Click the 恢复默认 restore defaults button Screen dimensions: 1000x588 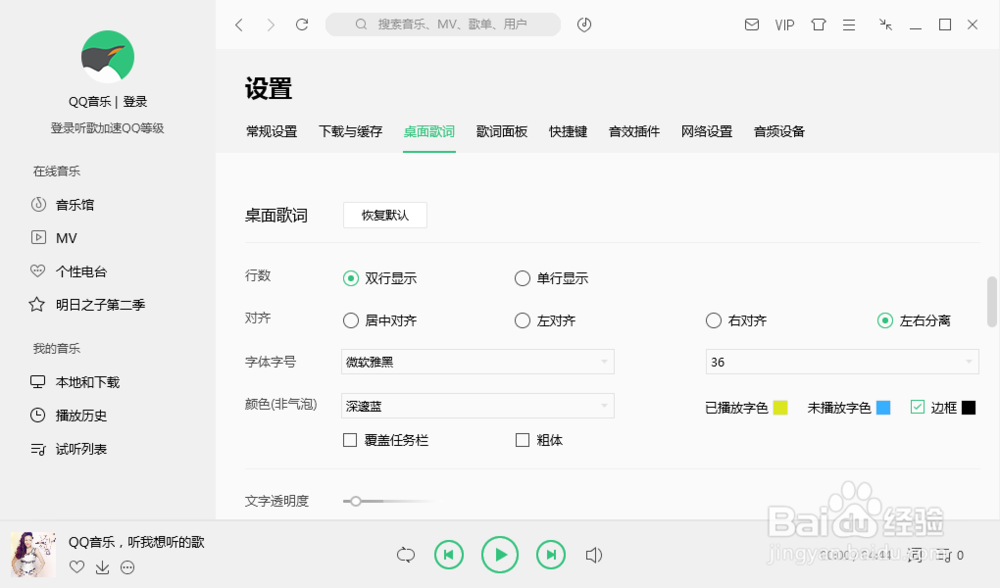(x=384, y=215)
